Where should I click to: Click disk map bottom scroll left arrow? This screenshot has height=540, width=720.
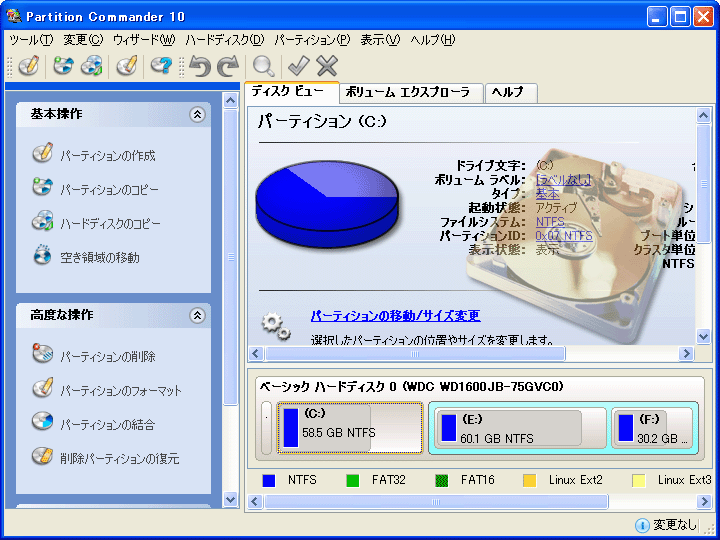(255, 501)
